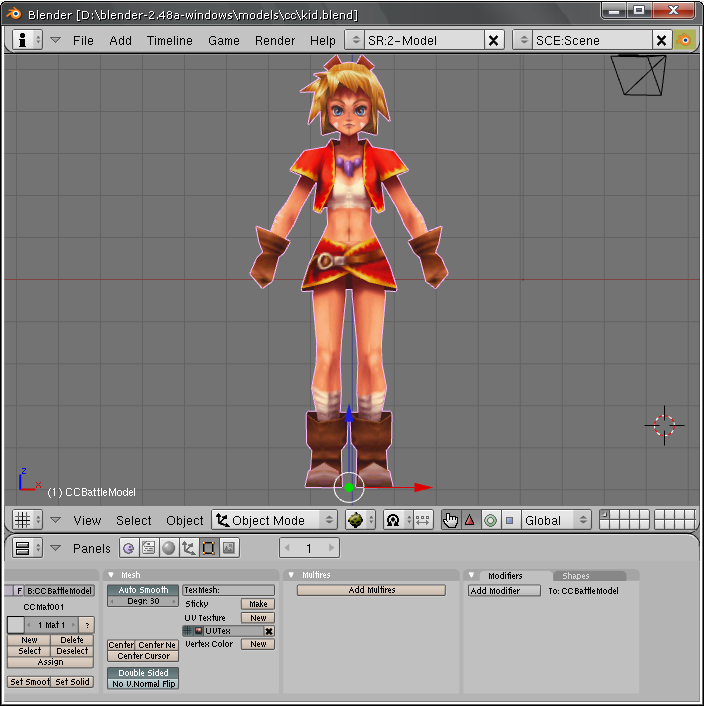The image size is (704, 706).
Task: Click the Set Solid button
Action: (72, 682)
